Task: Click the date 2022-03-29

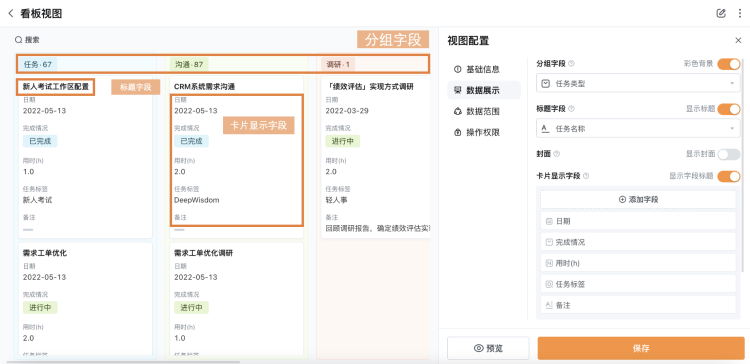Action: point(347,111)
